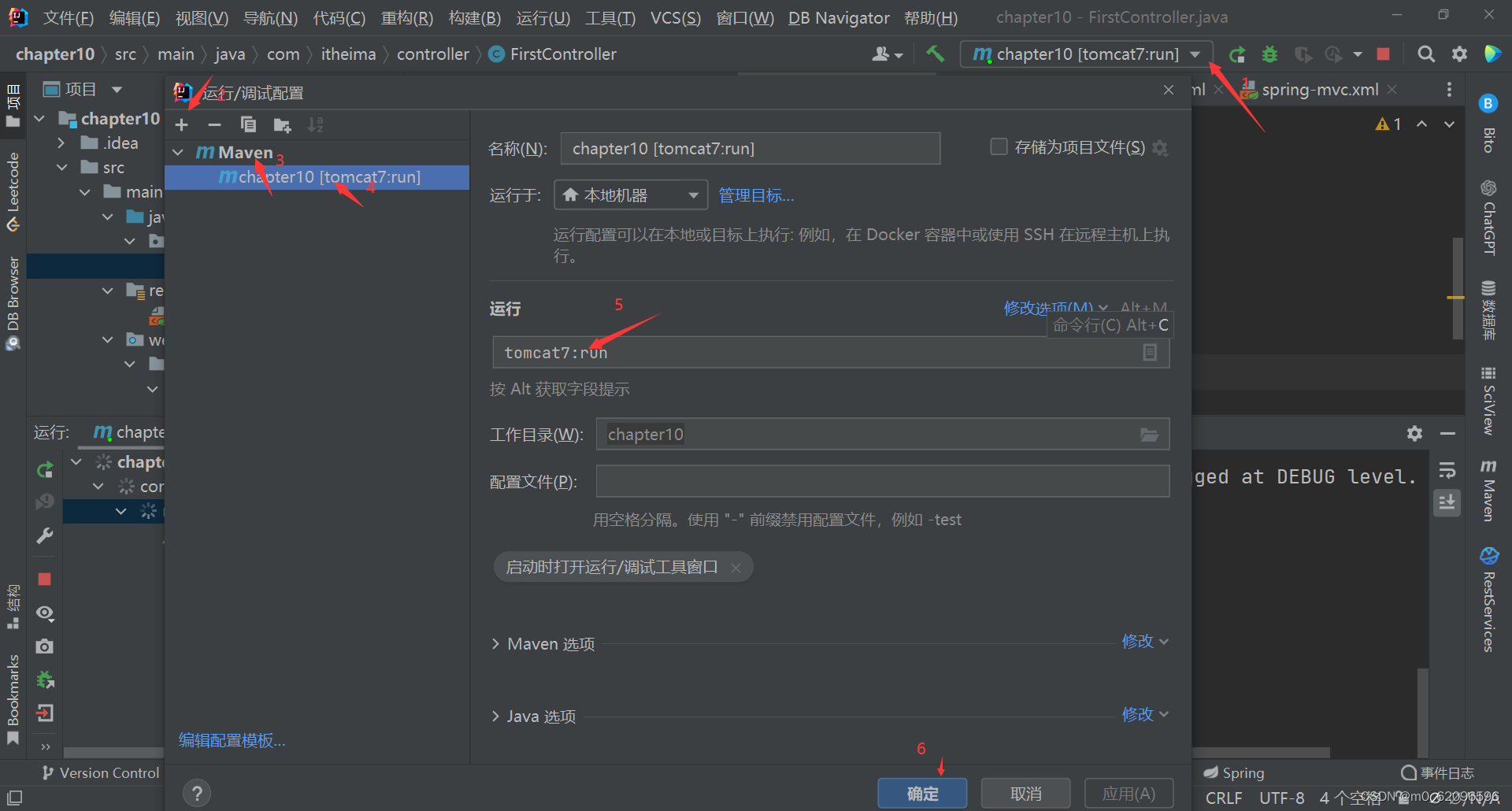Cancel the dialog with 取消

(x=1025, y=794)
